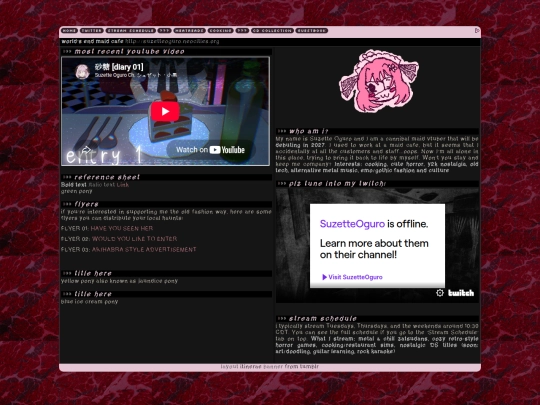Open flyer 02 WOULD YOU LIKE TO ENTER

point(134,239)
